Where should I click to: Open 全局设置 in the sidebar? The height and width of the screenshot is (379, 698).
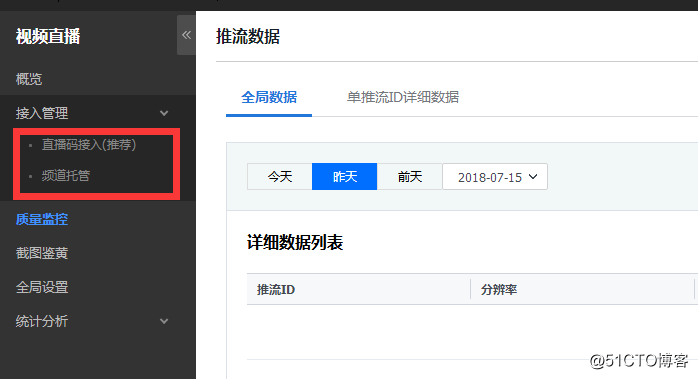[x=42, y=287]
